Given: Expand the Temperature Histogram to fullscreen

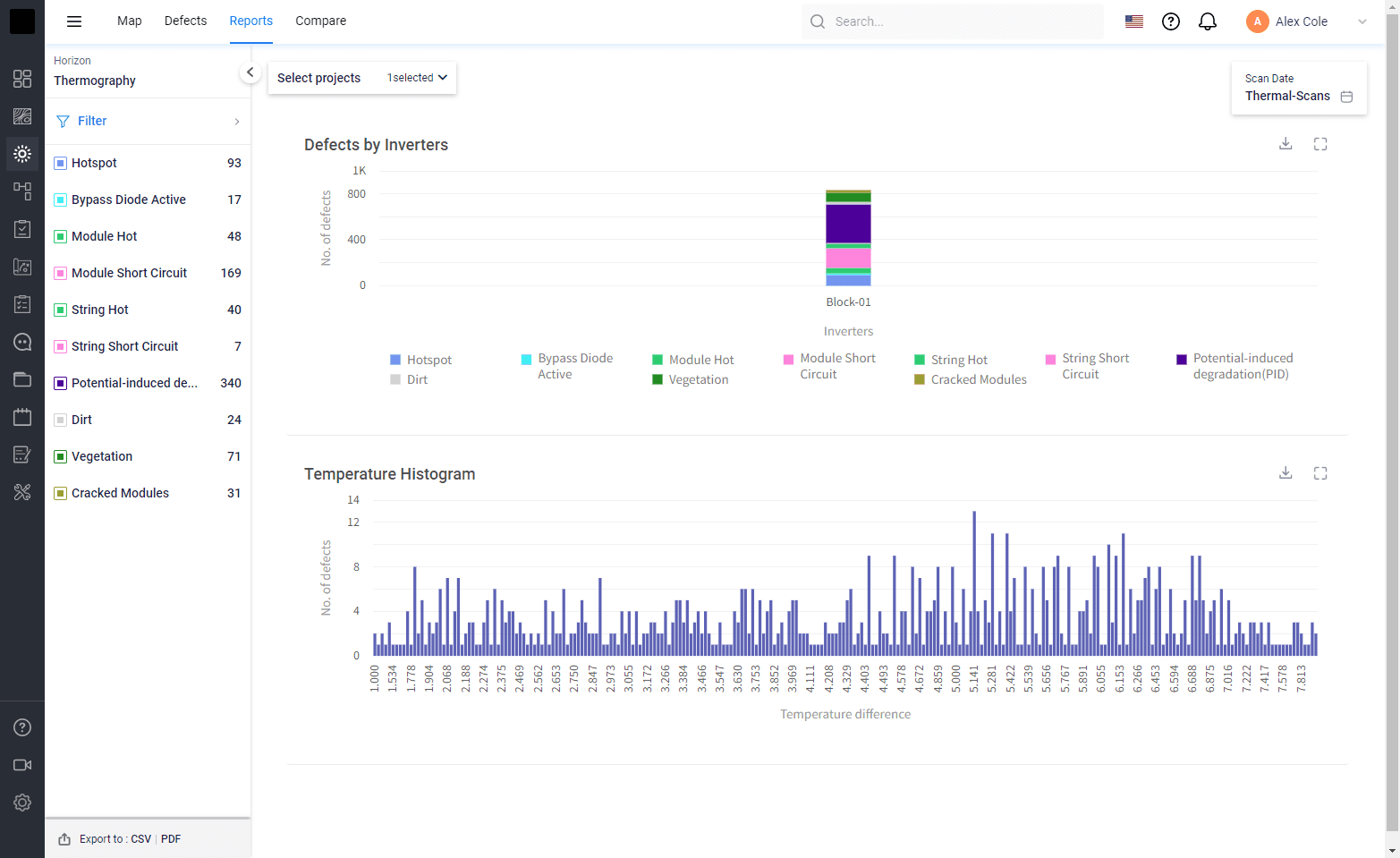Looking at the screenshot, I should [x=1320, y=472].
